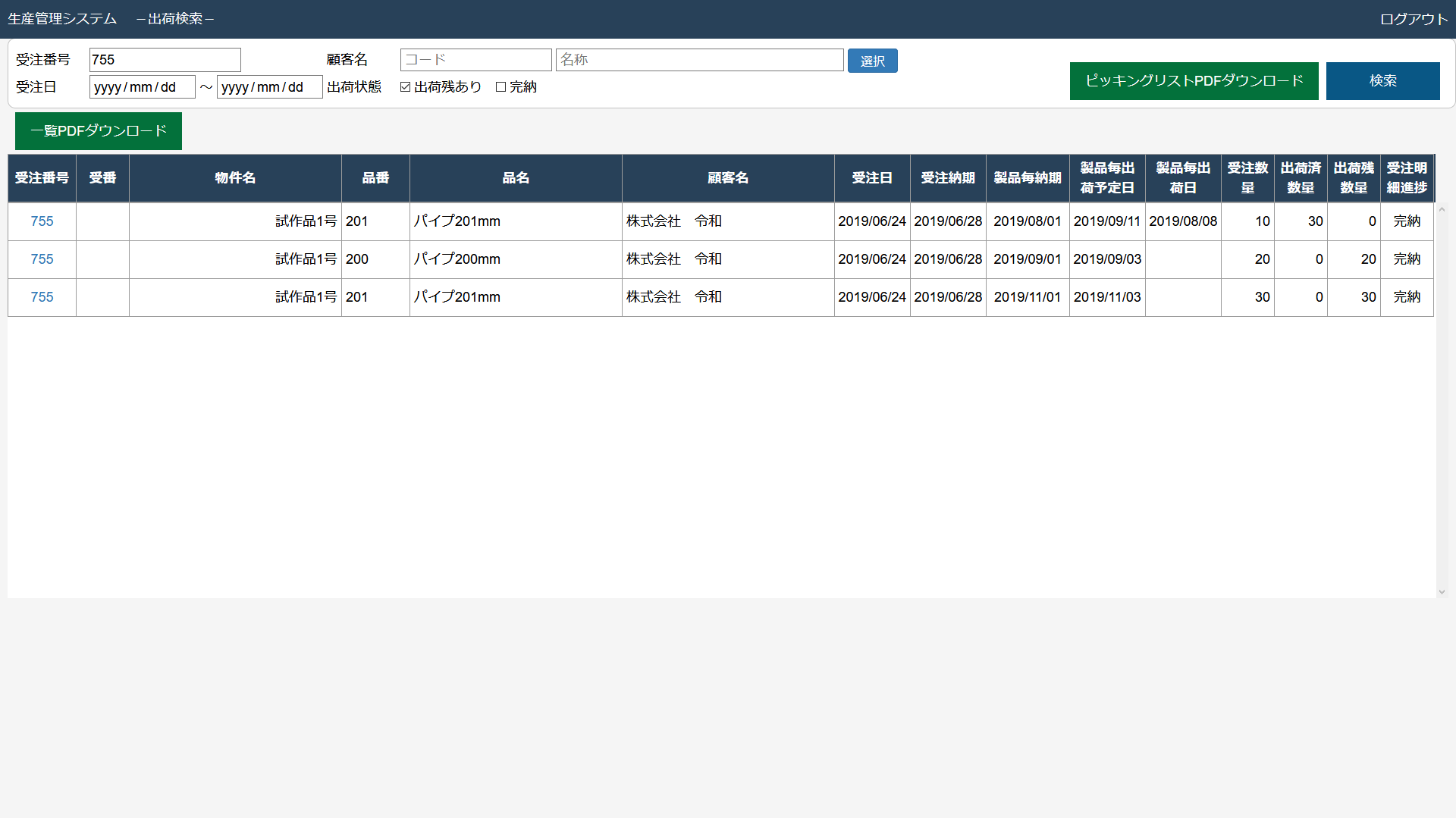Enable the 完納 checkbox
Image resolution: width=1456 pixels, height=818 pixels.
[500, 87]
